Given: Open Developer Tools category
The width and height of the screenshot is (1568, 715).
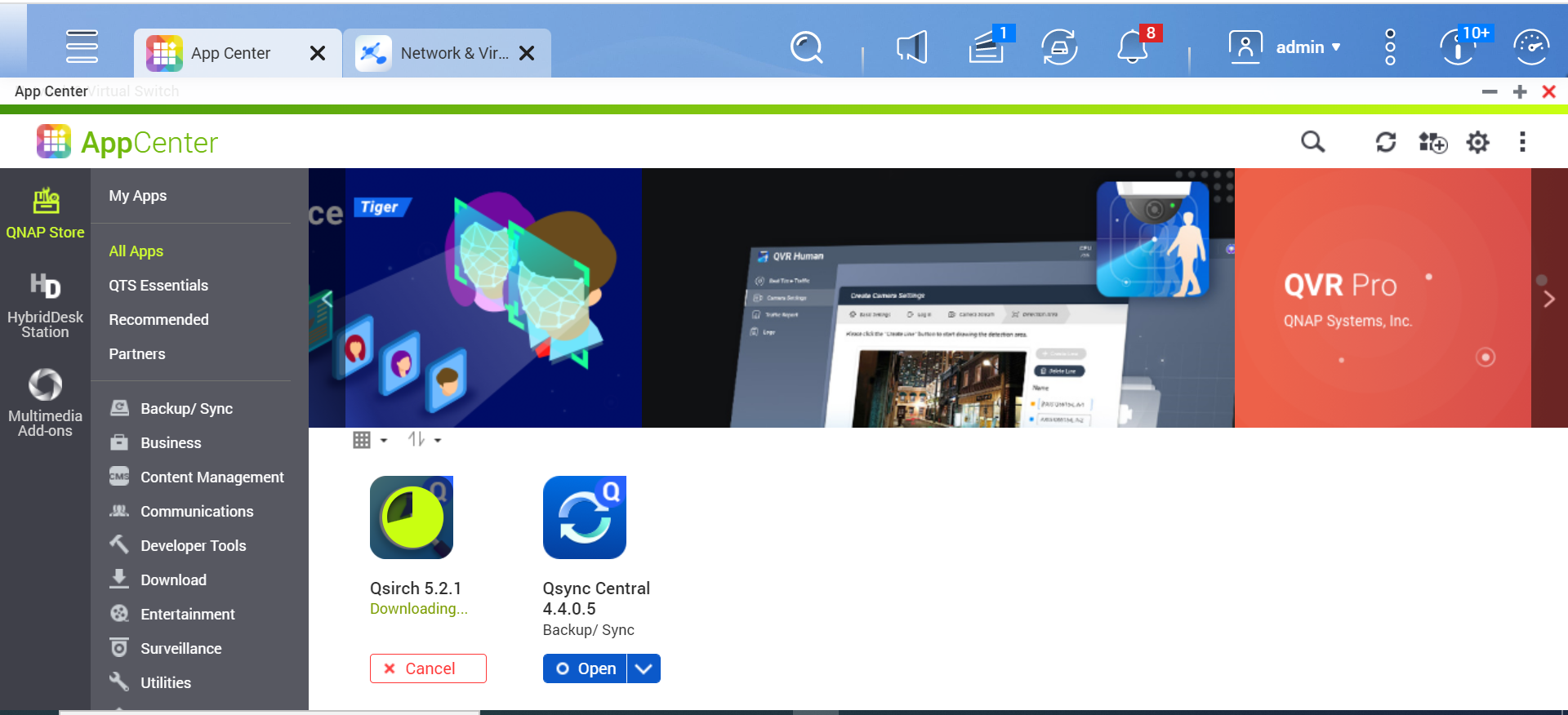Looking at the screenshot, I should [x=178, y=545].
